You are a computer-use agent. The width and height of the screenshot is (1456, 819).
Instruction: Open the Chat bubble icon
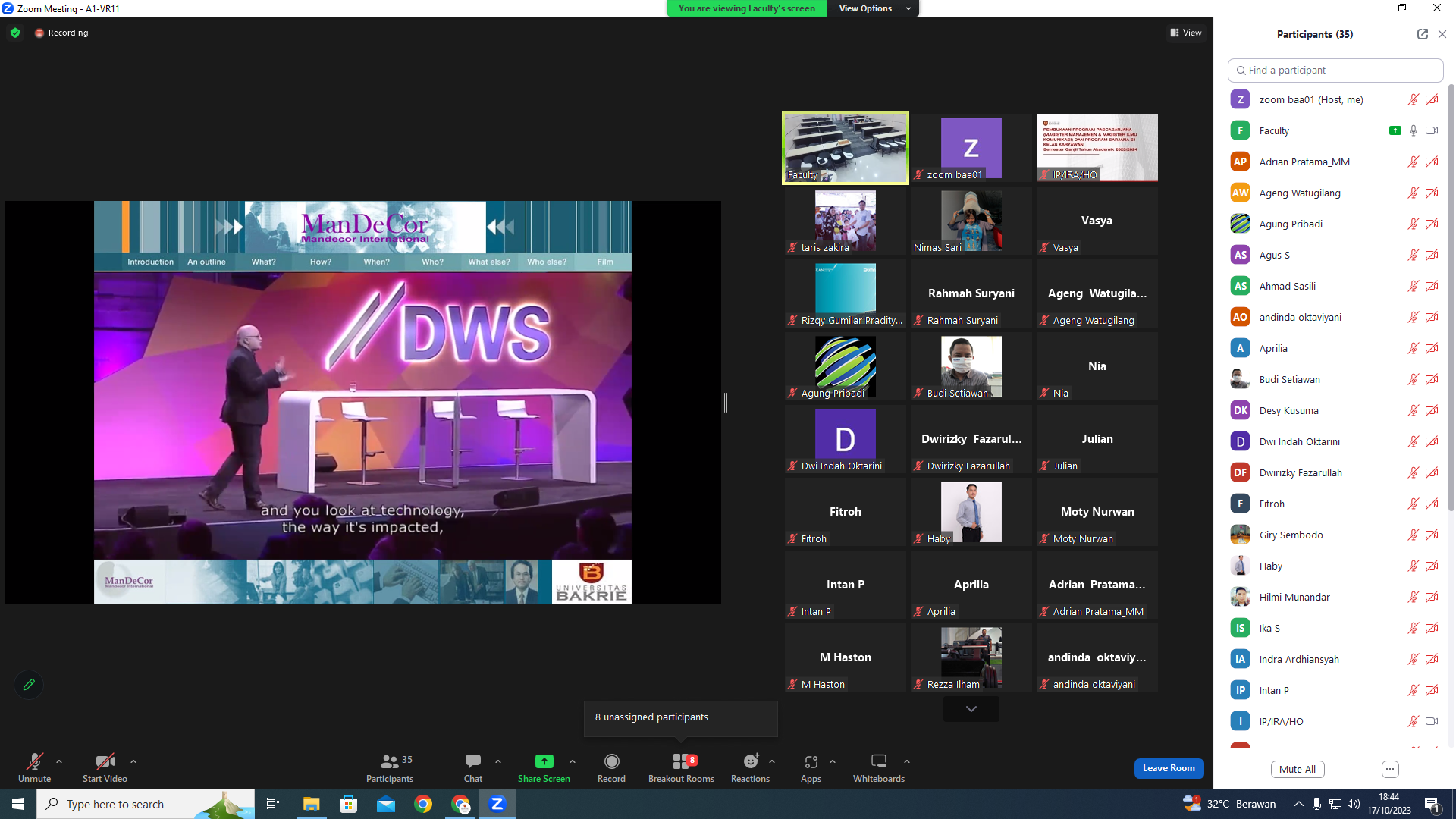(473, 761)
